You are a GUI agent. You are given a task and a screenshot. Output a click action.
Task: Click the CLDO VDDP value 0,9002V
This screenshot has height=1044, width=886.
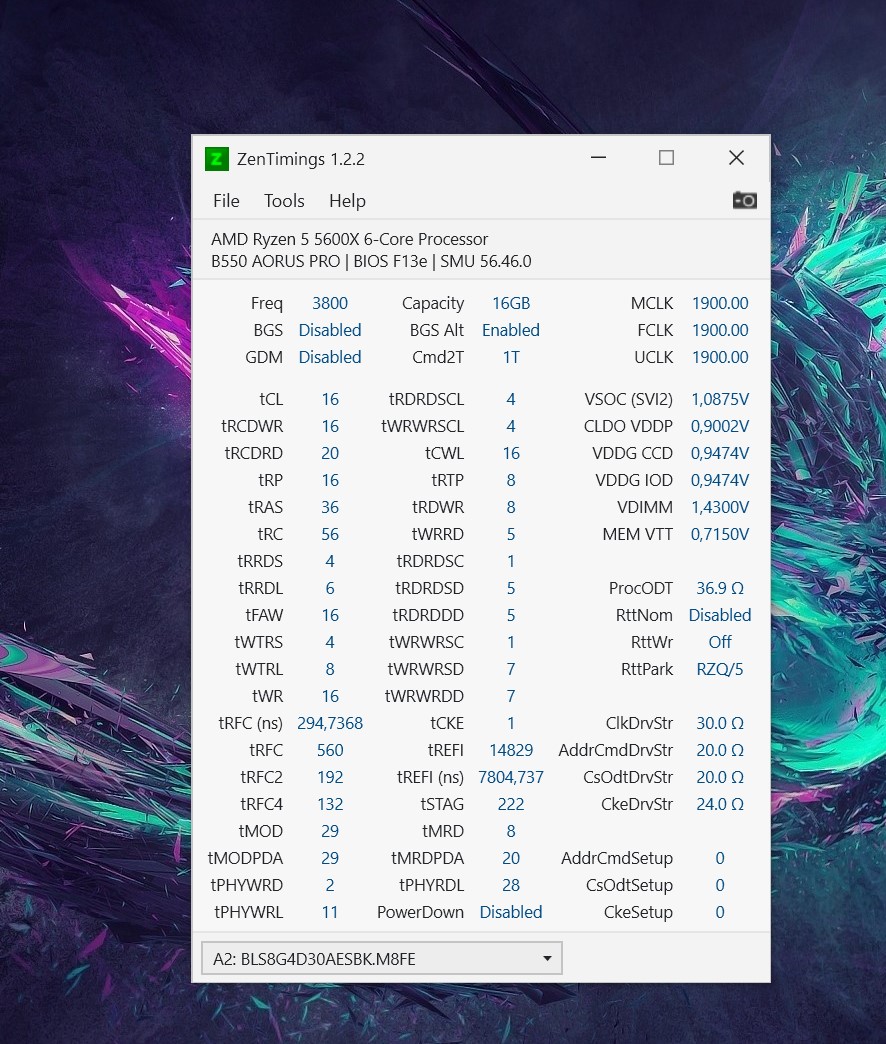[x=720, y=426]
